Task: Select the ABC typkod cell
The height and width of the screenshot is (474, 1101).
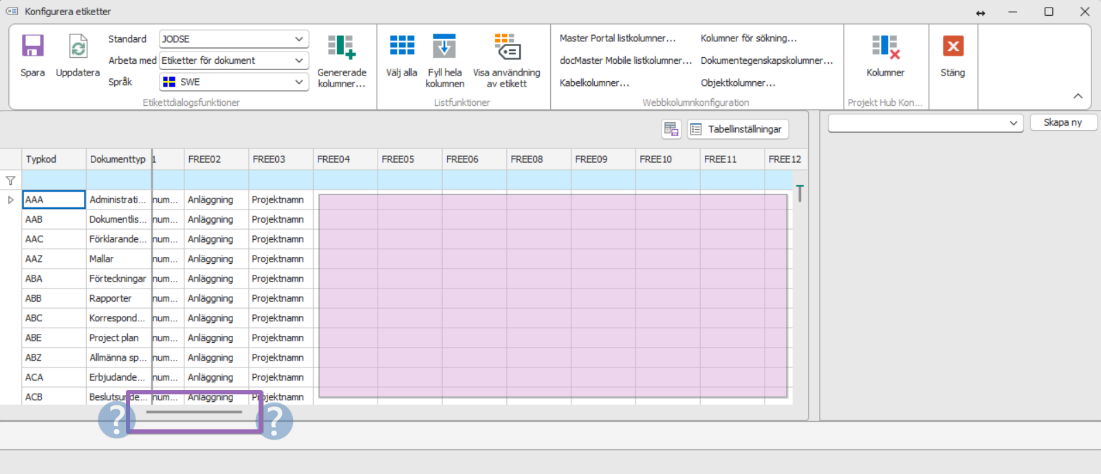Action: point(53,317)
